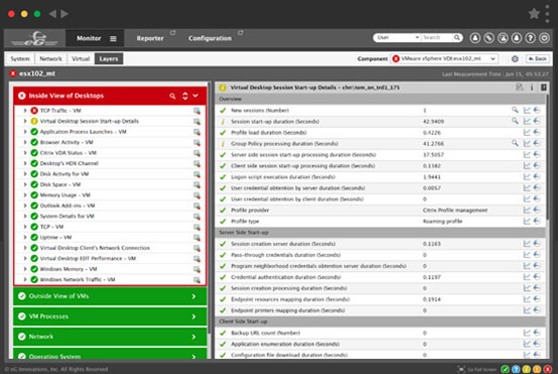Collapse the Inside View of Desktops layer
The image size is (558, 374).
(196, 96)
